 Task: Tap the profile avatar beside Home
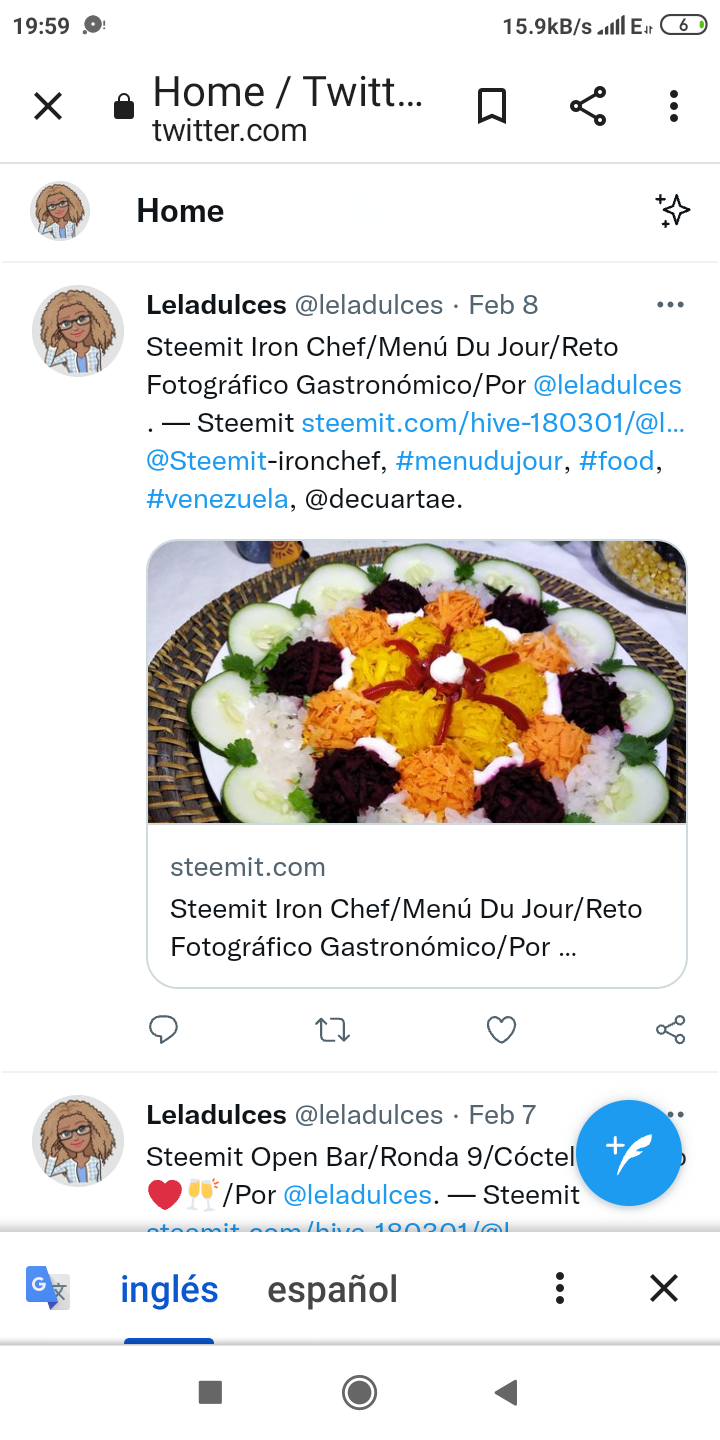pos(61,211)
